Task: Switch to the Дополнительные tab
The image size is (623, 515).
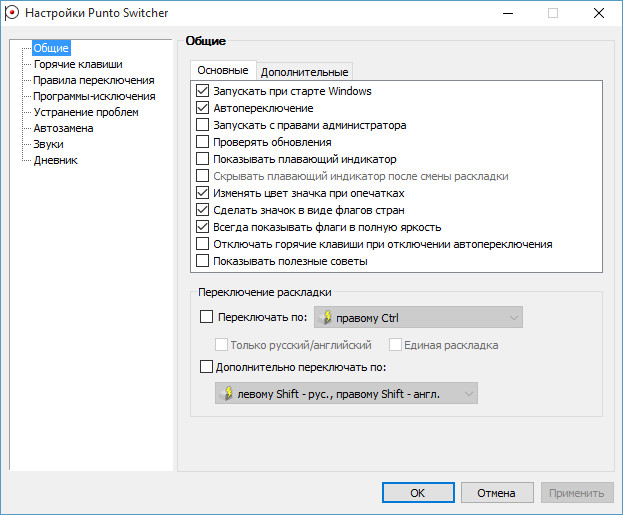Action: 305,72
